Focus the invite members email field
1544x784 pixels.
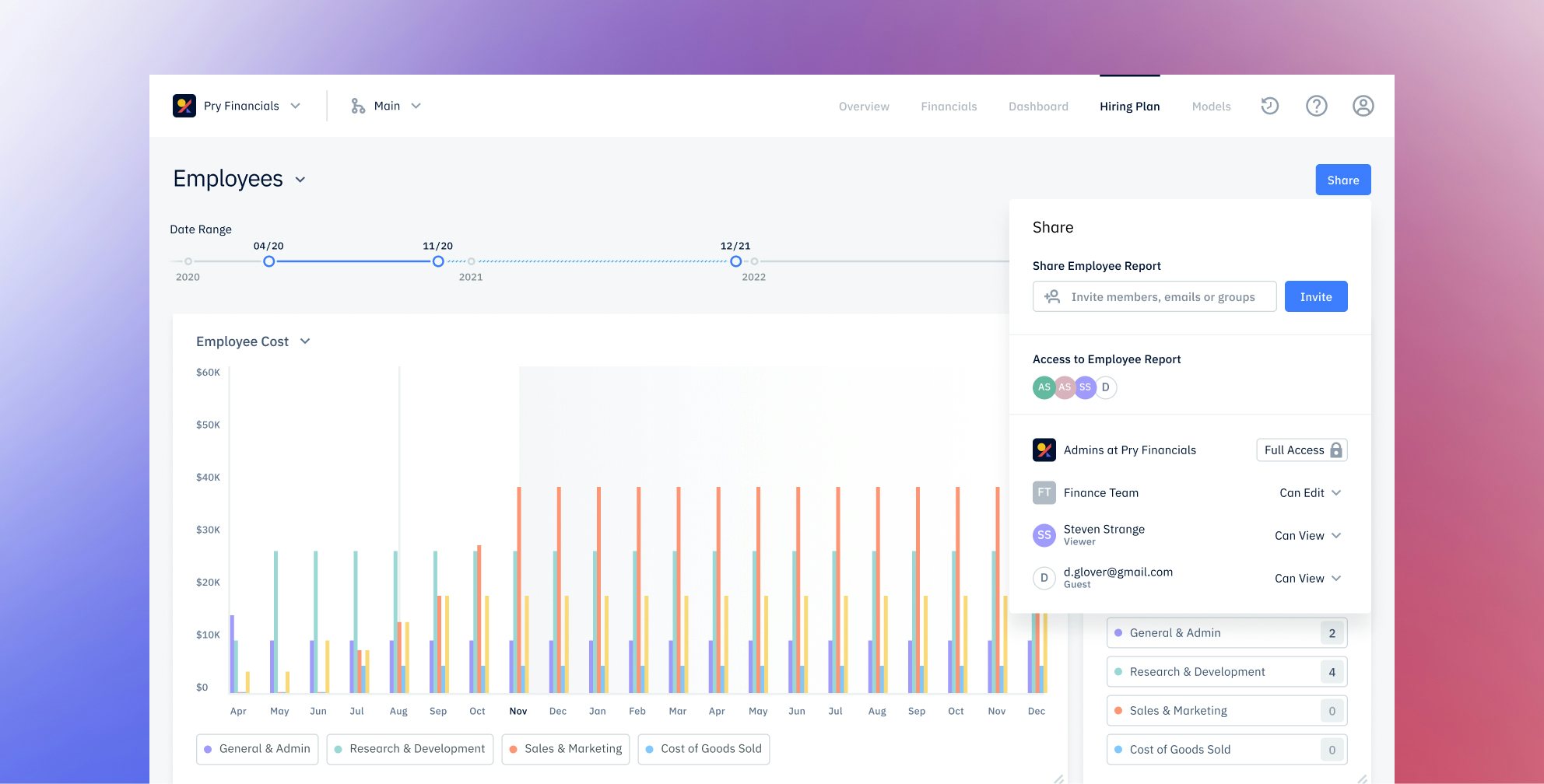(1162, 297)
